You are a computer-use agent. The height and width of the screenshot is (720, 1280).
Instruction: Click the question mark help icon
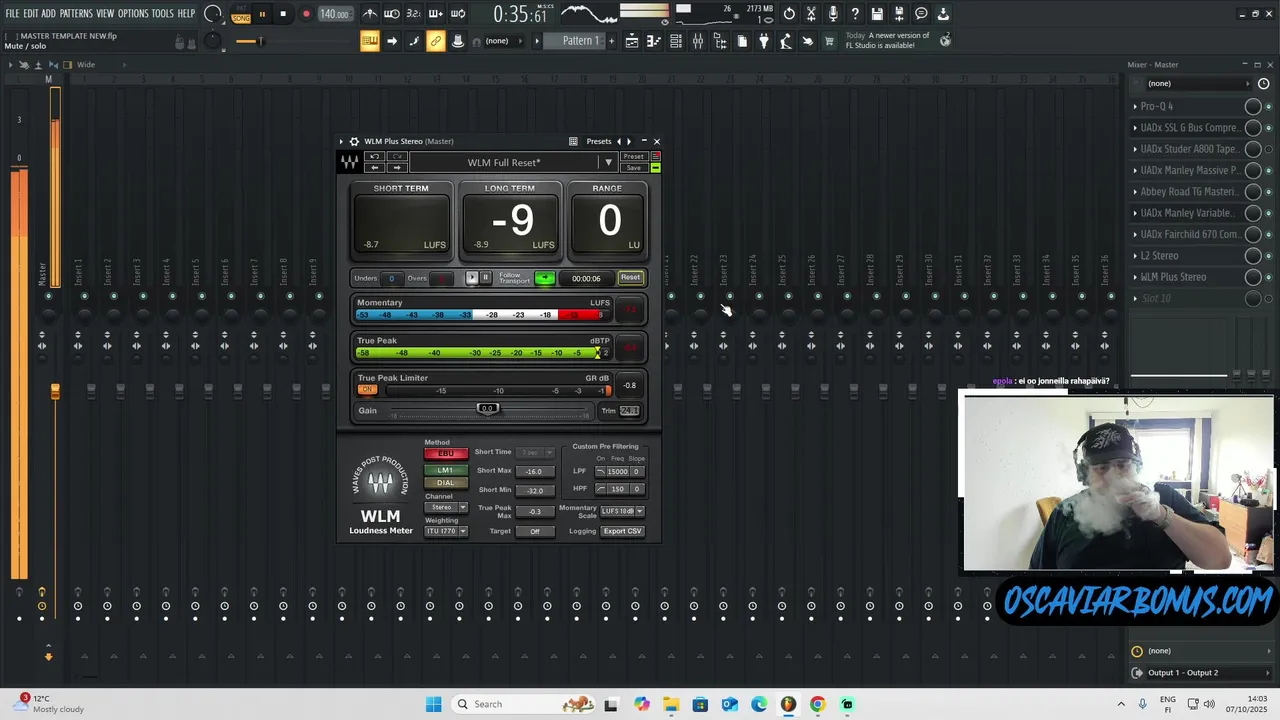[855, 14]
